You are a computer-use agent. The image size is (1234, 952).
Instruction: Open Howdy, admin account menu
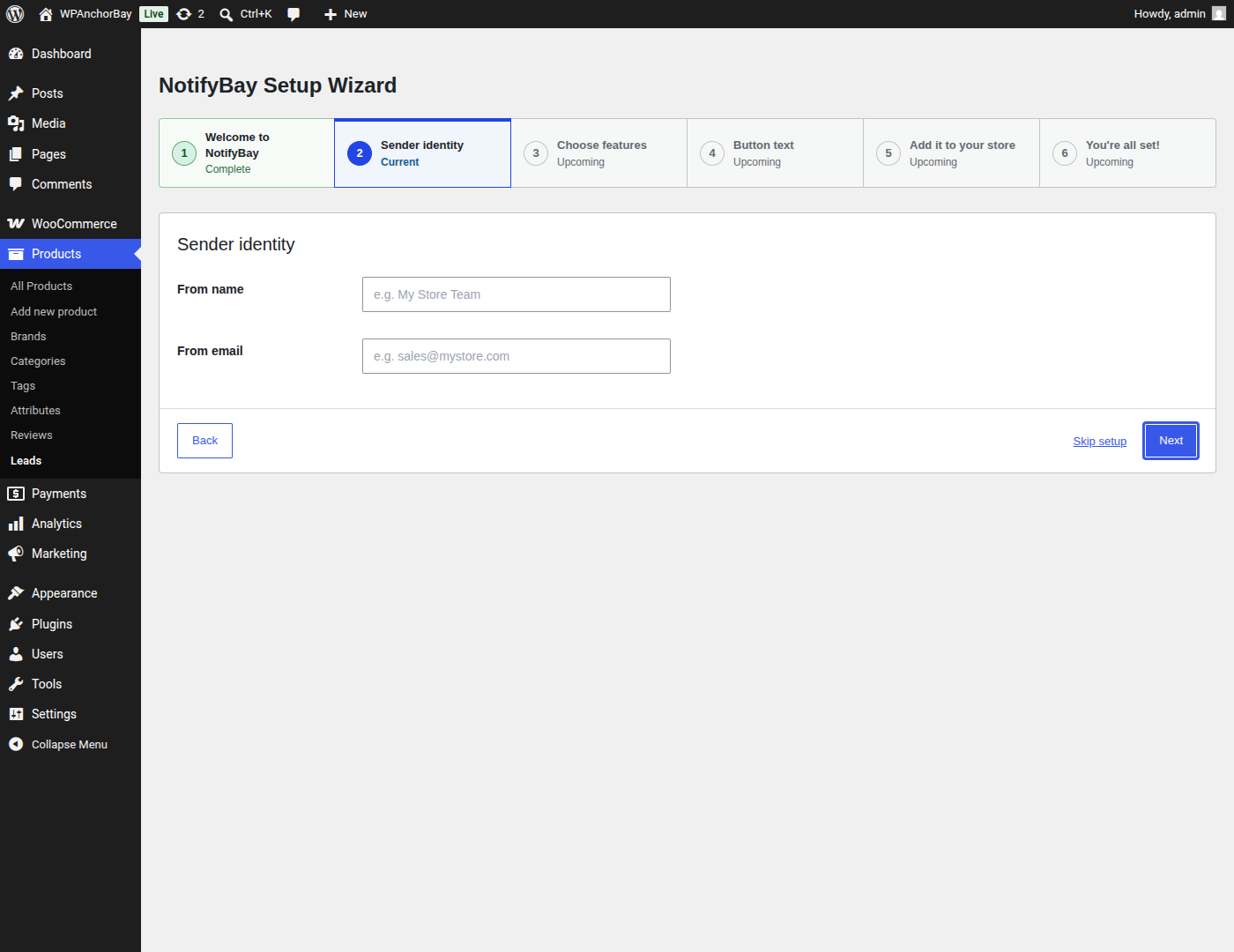coord(1179,14)
